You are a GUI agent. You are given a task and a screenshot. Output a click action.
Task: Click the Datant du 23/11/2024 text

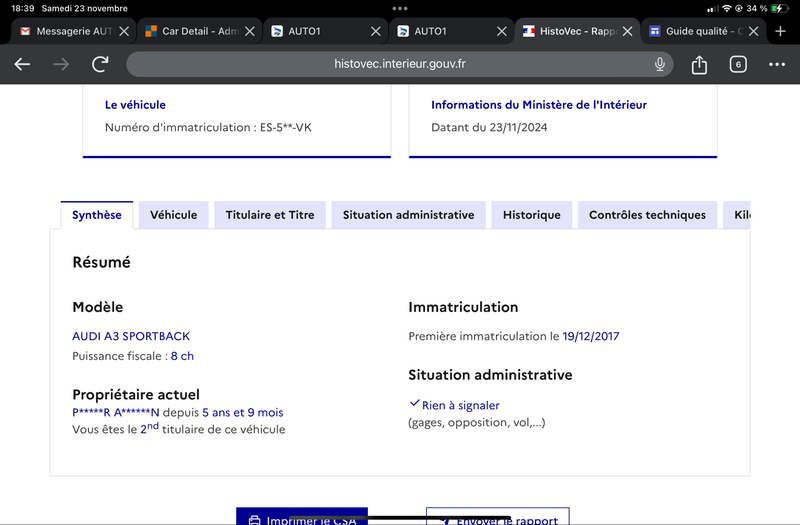point(489,128)
